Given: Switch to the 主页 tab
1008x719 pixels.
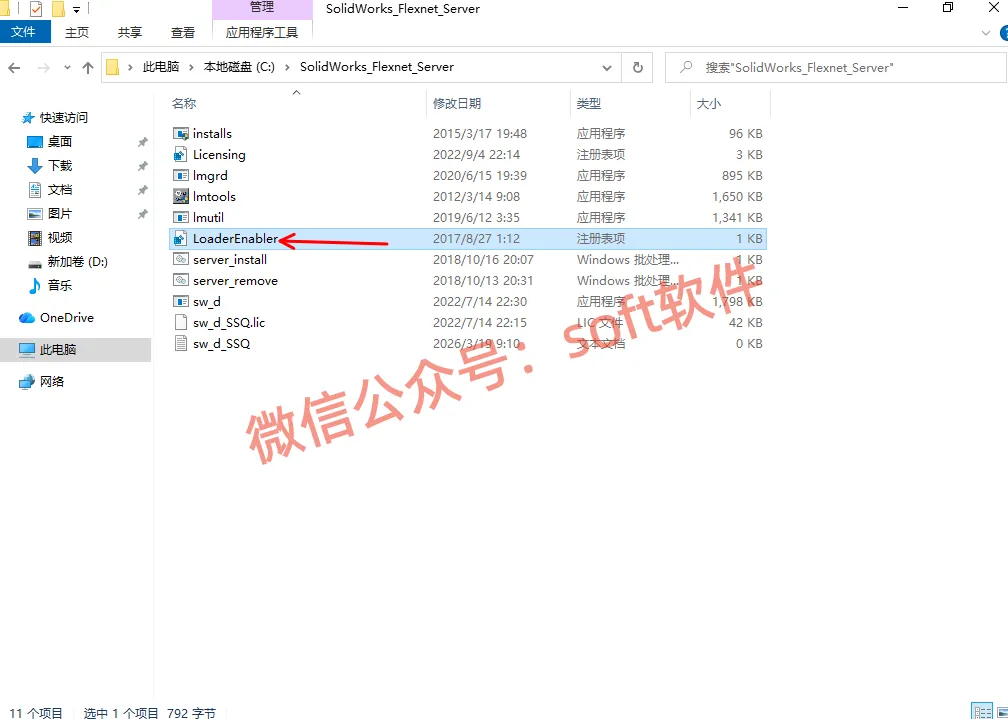Looking at the screenshot, I should point(76,32).
